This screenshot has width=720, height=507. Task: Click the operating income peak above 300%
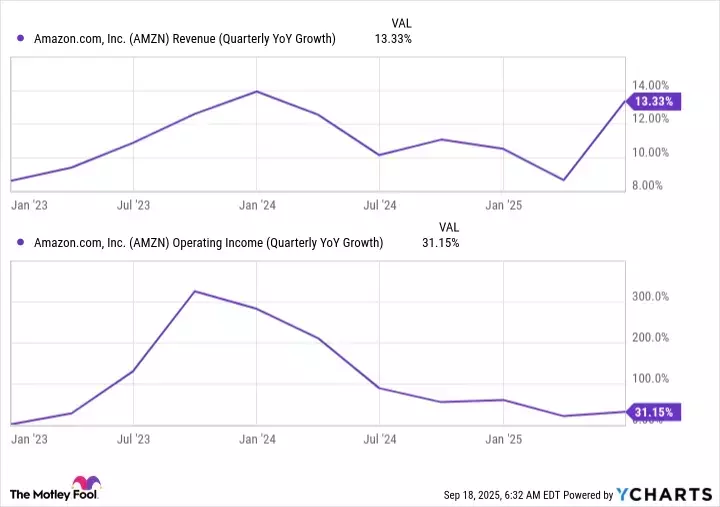(195, 291)
